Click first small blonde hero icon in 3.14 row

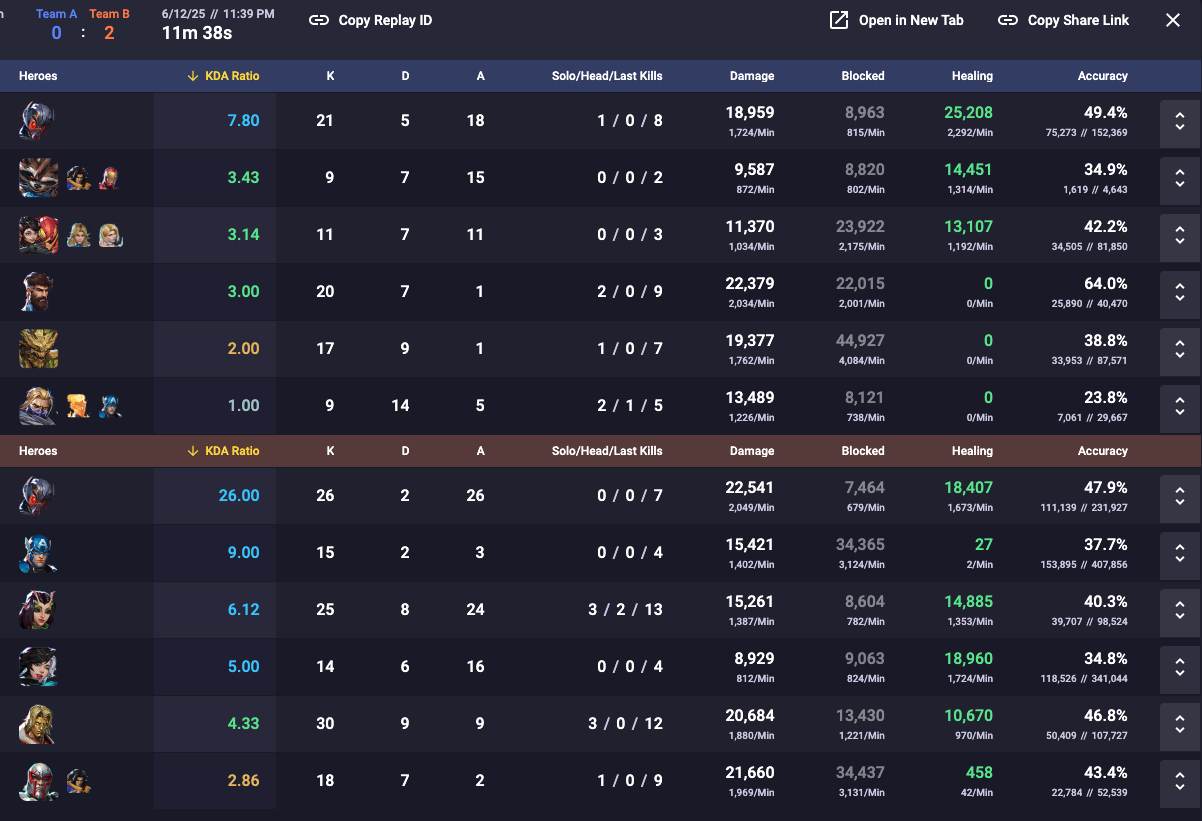click(x=78, y=235)
